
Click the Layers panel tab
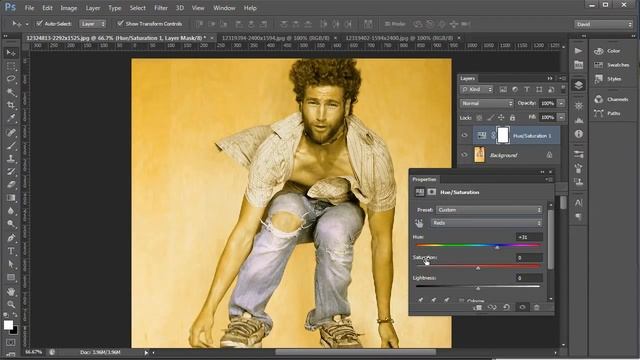467,78
